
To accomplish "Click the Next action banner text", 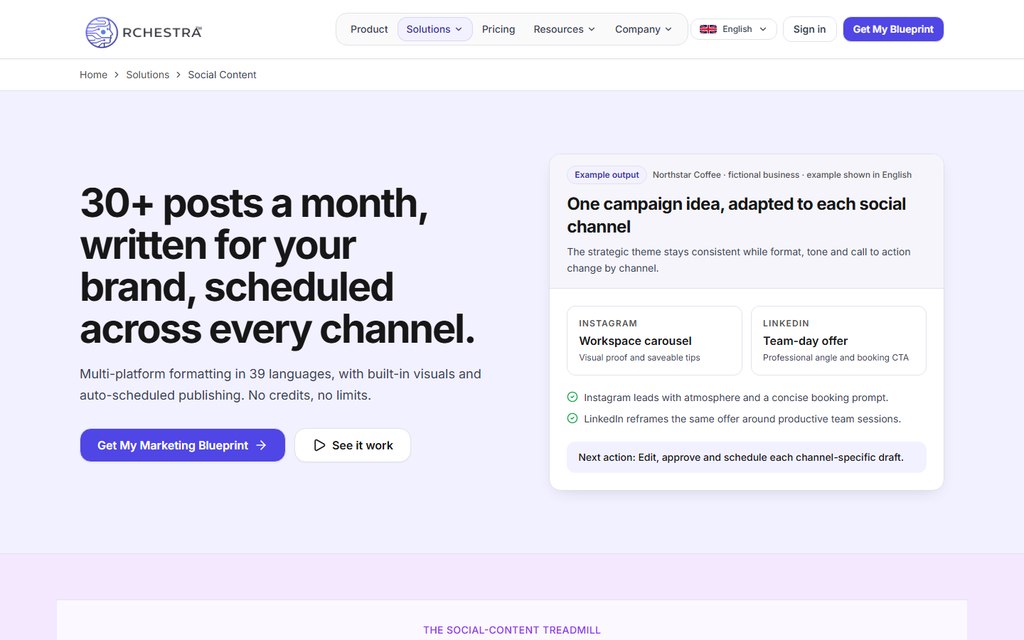I will point(741,457).
